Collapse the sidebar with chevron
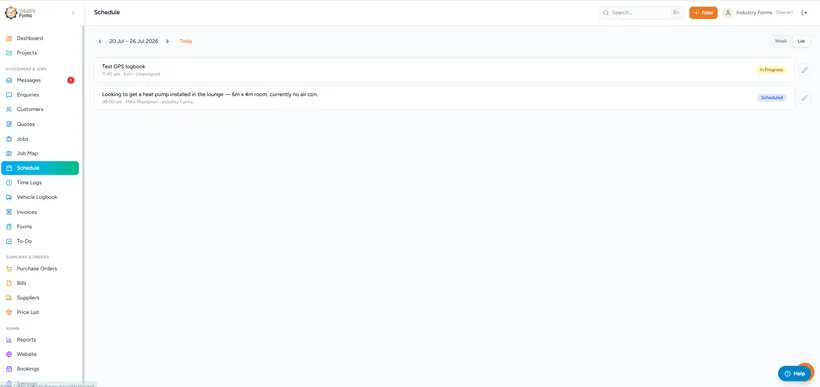The height and width of the screenshot is (387, 820). click(x=73, y=13)
